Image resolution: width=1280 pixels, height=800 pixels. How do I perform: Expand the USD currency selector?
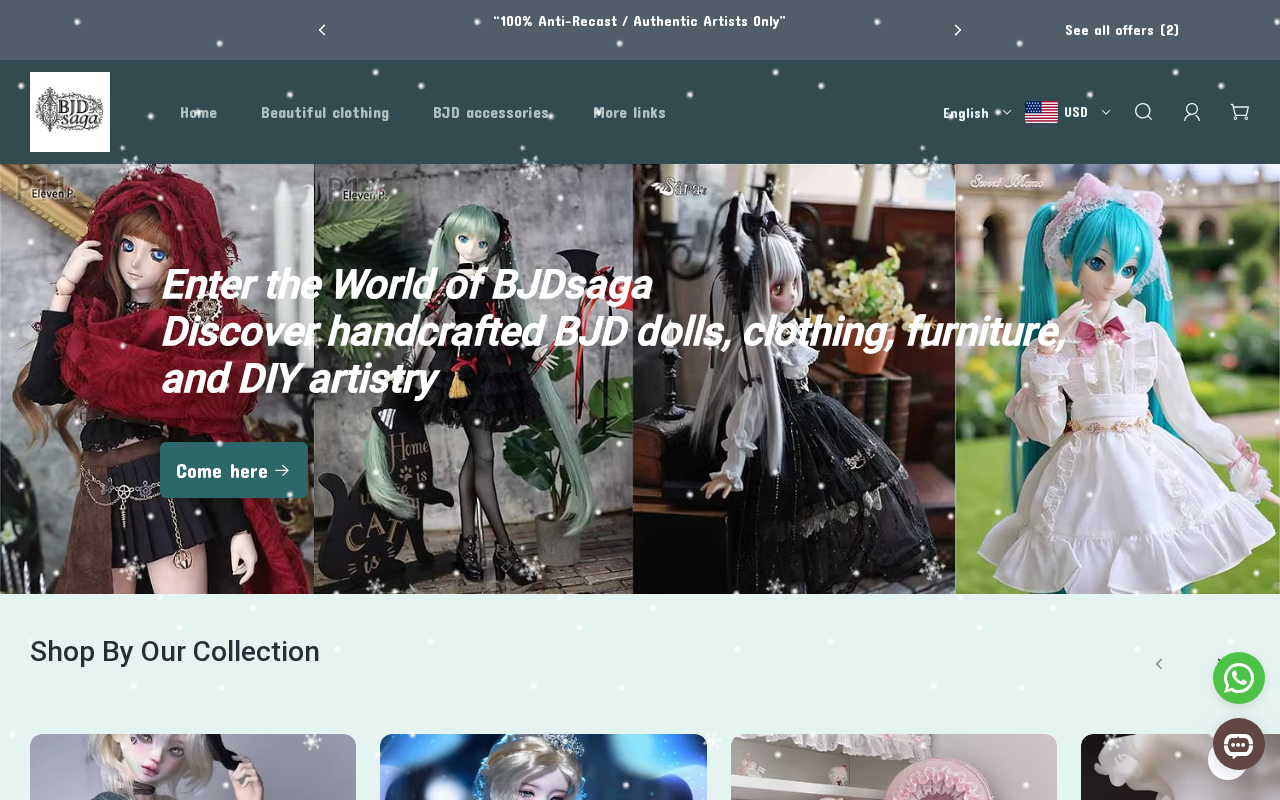click(x=1068, y=112)
